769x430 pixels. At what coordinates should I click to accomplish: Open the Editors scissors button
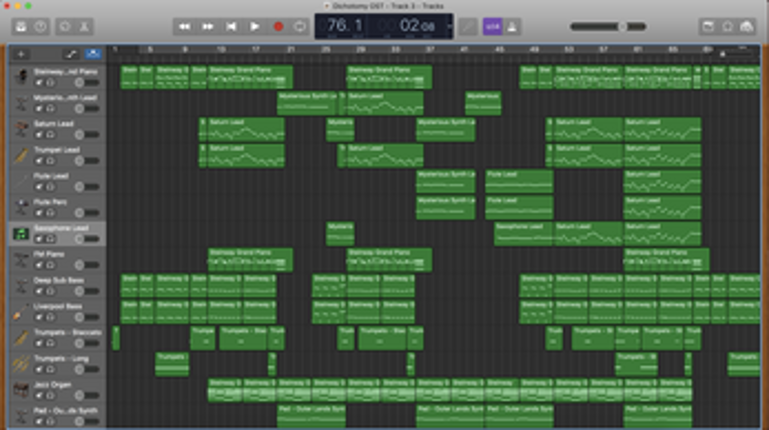[x=84, y=26]
